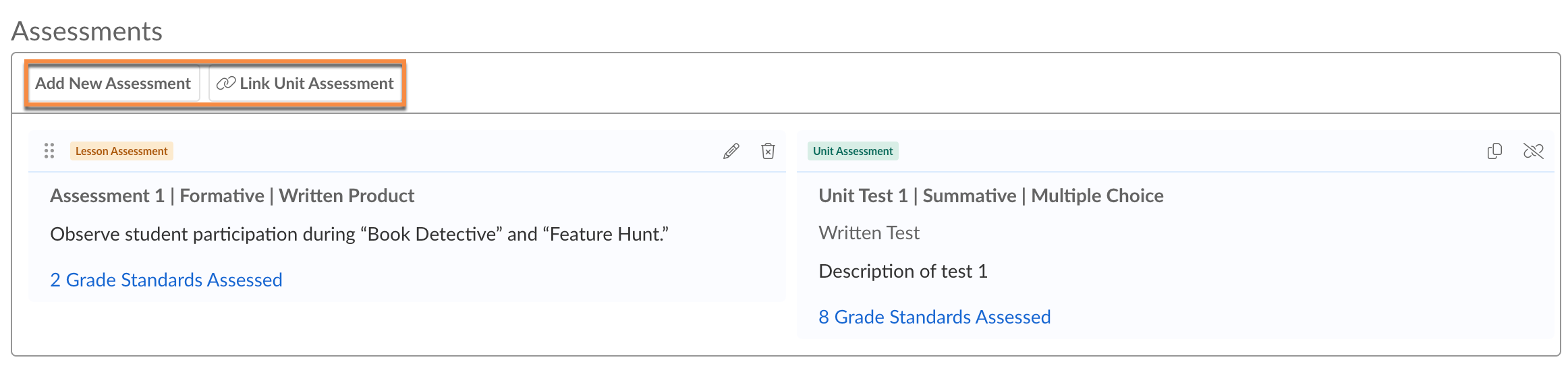Screen dimensions: 1568x368
Task: Unlink Unit Test 1 via the broken-link icon
Action: click(1533, 151)
